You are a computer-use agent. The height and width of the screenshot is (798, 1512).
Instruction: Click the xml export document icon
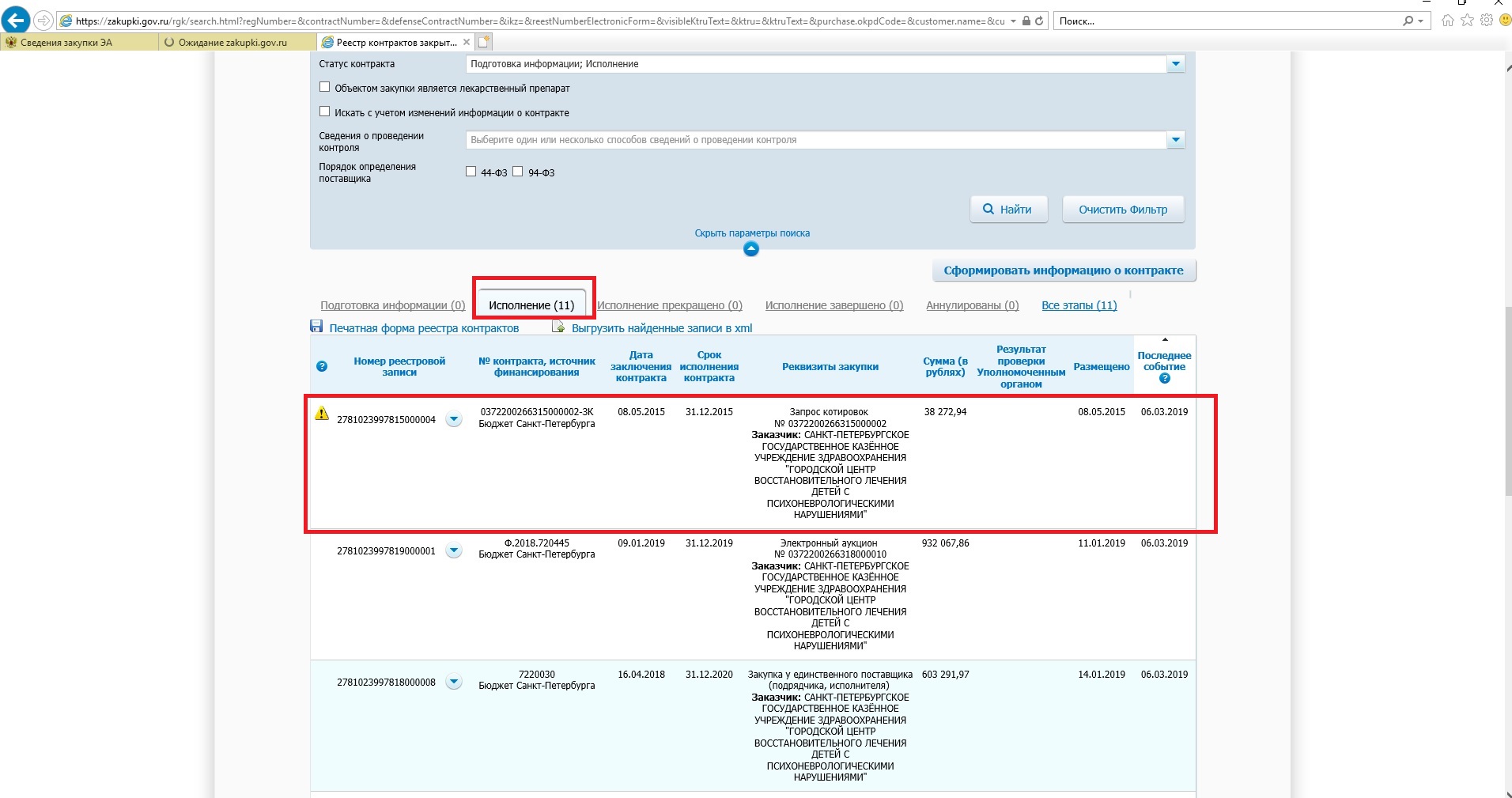pos(558,327)
